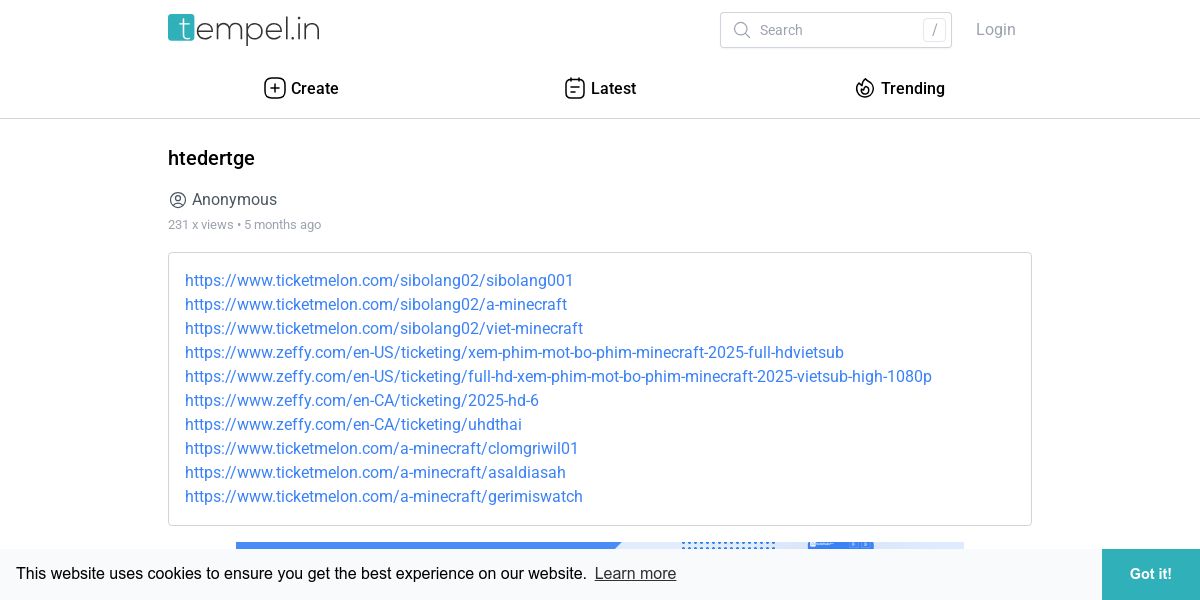Open the a-minecraft/asaldiasah link
The height and width of the screenshot is (600, 1200).
[x=375, y=473]
